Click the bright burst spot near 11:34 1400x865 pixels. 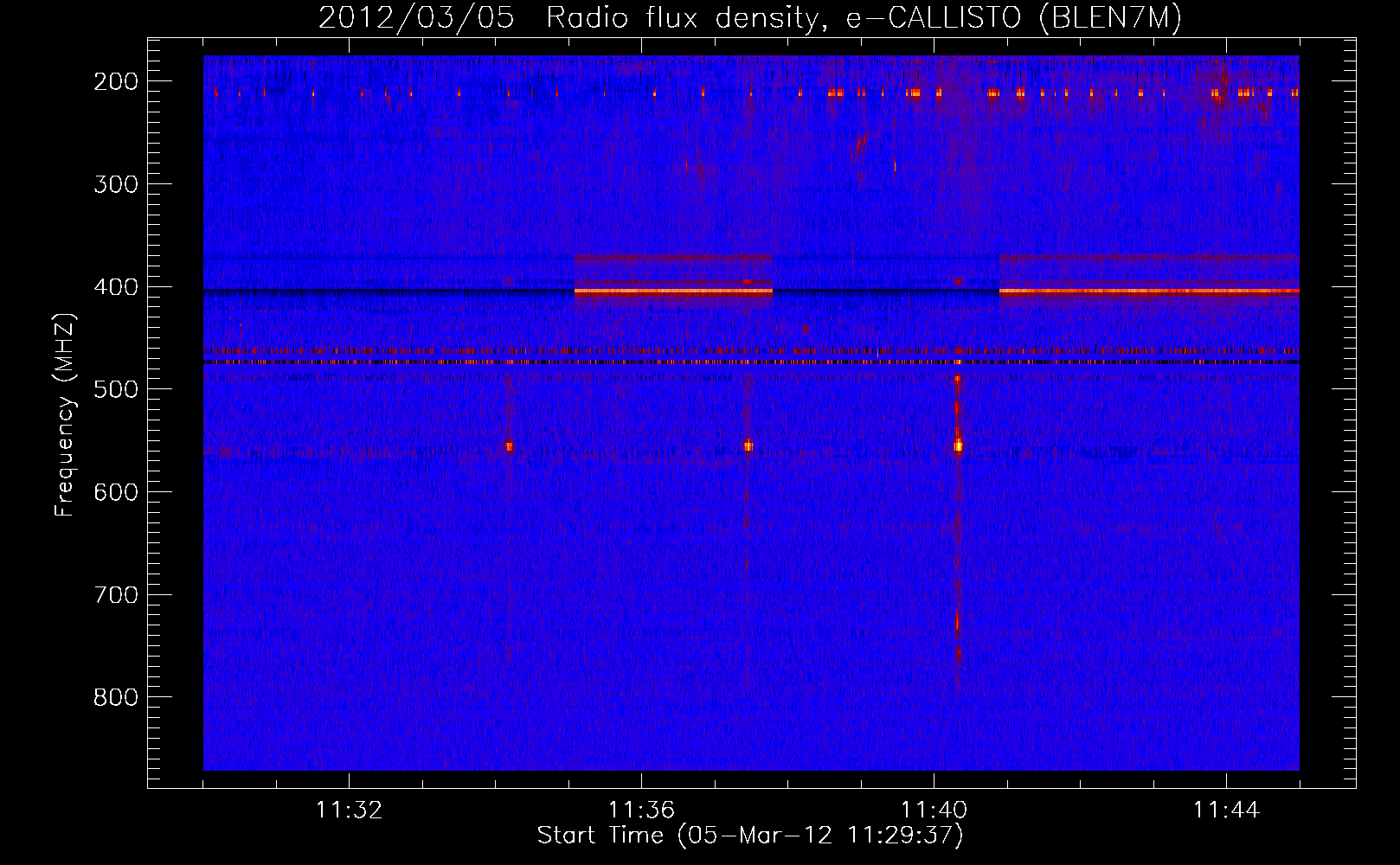point(509,446)
